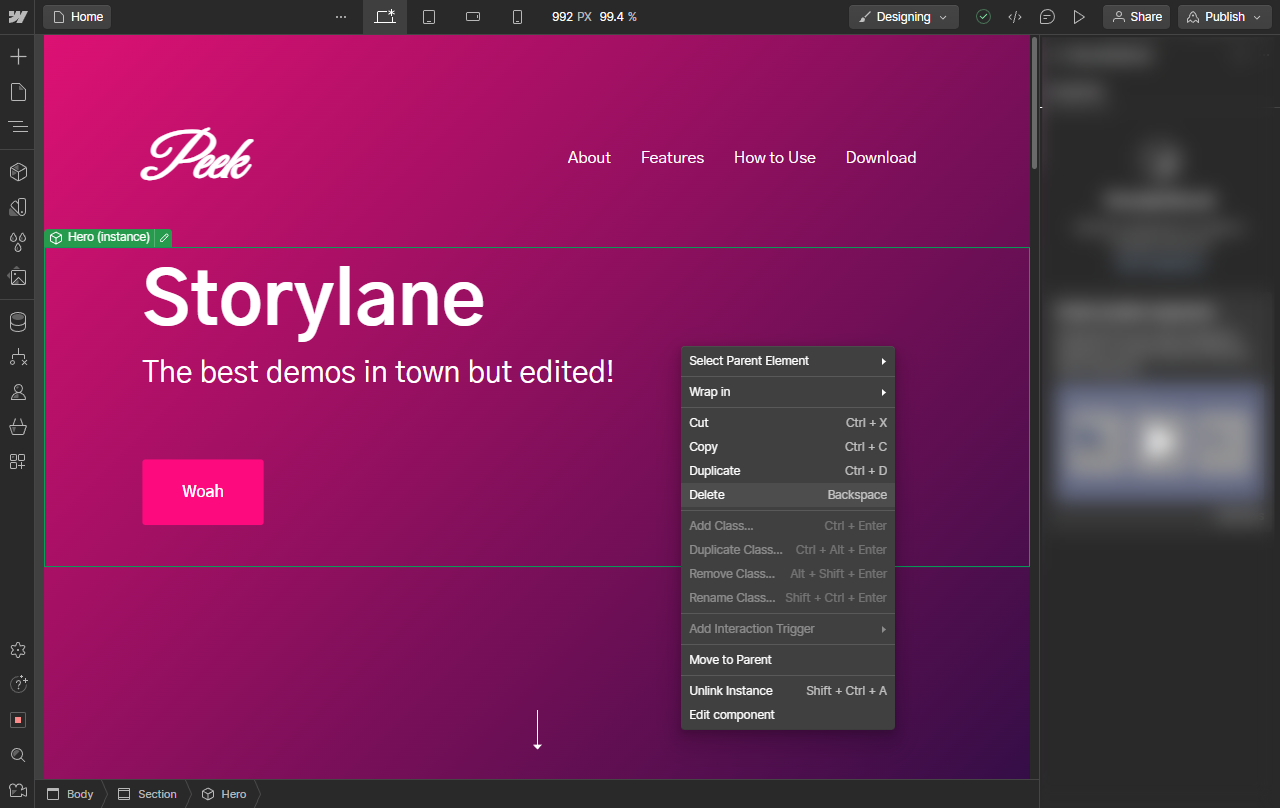The image size is (1280, 808).
Task: Open the comments speech bubble icon
Action: pyautogui.click(x=1047, y=17)
